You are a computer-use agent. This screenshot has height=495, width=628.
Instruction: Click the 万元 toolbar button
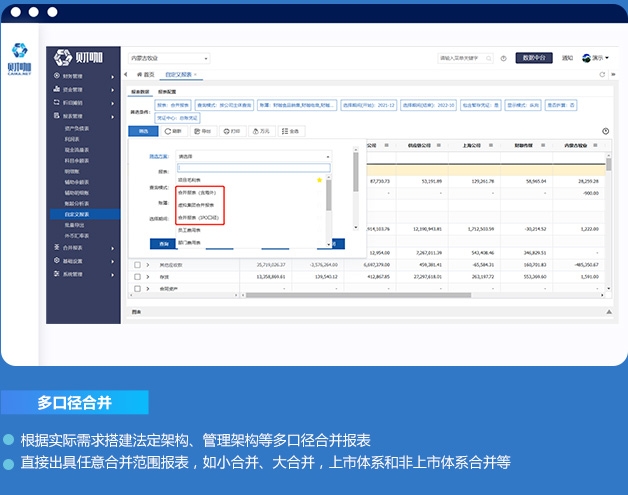tap(261, 131)
